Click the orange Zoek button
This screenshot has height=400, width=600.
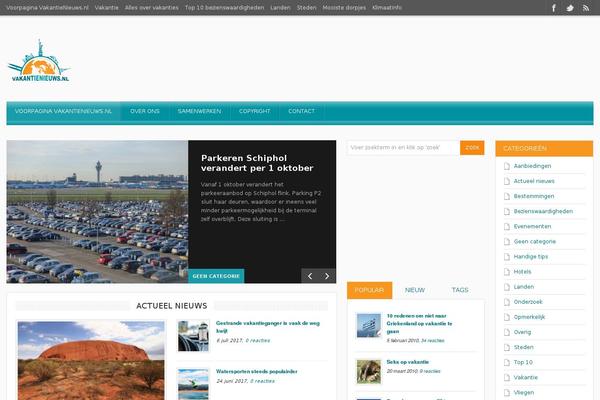click(472, 147)
